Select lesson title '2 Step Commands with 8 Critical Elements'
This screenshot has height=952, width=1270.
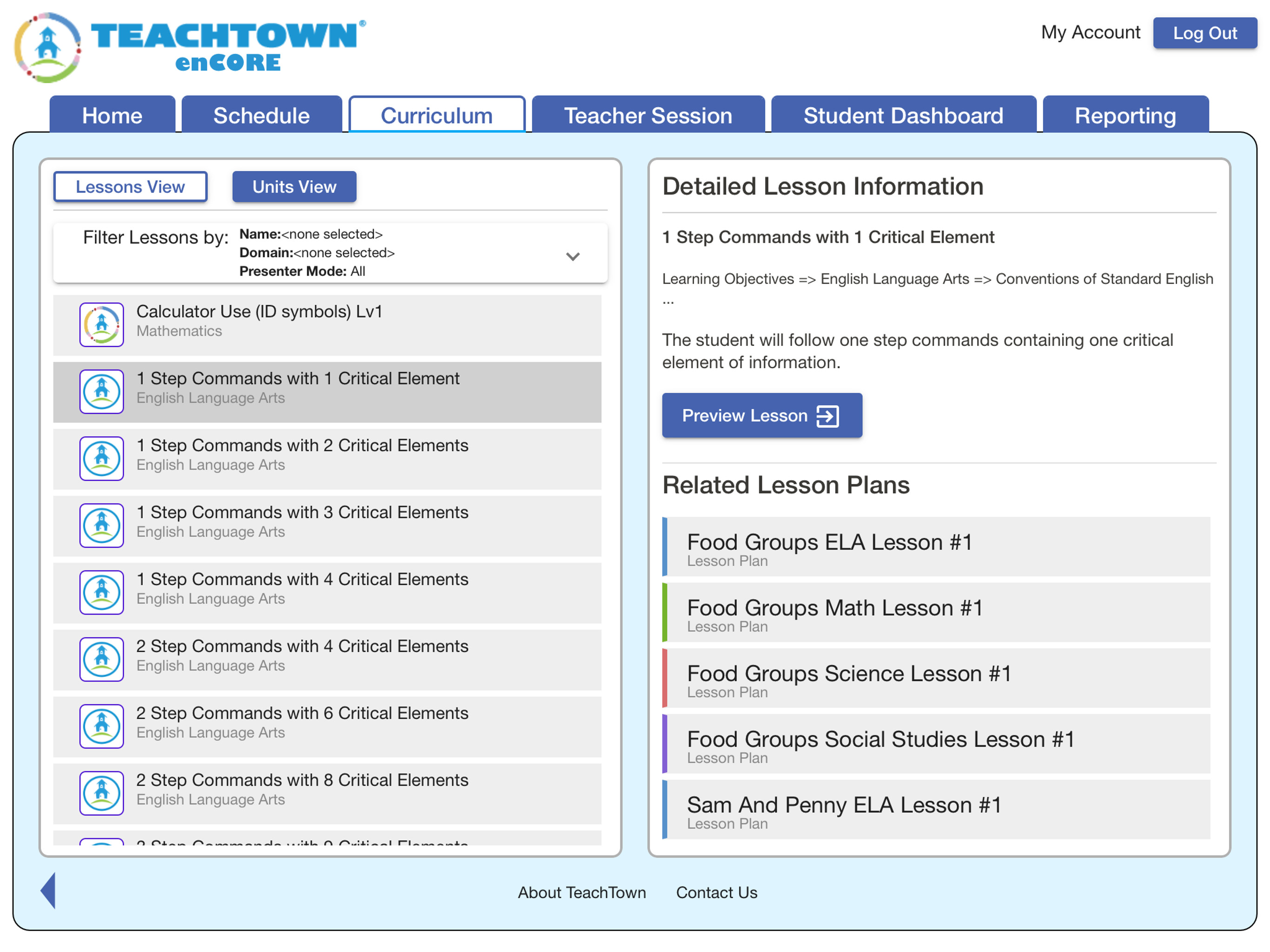[x=303, y=780]
